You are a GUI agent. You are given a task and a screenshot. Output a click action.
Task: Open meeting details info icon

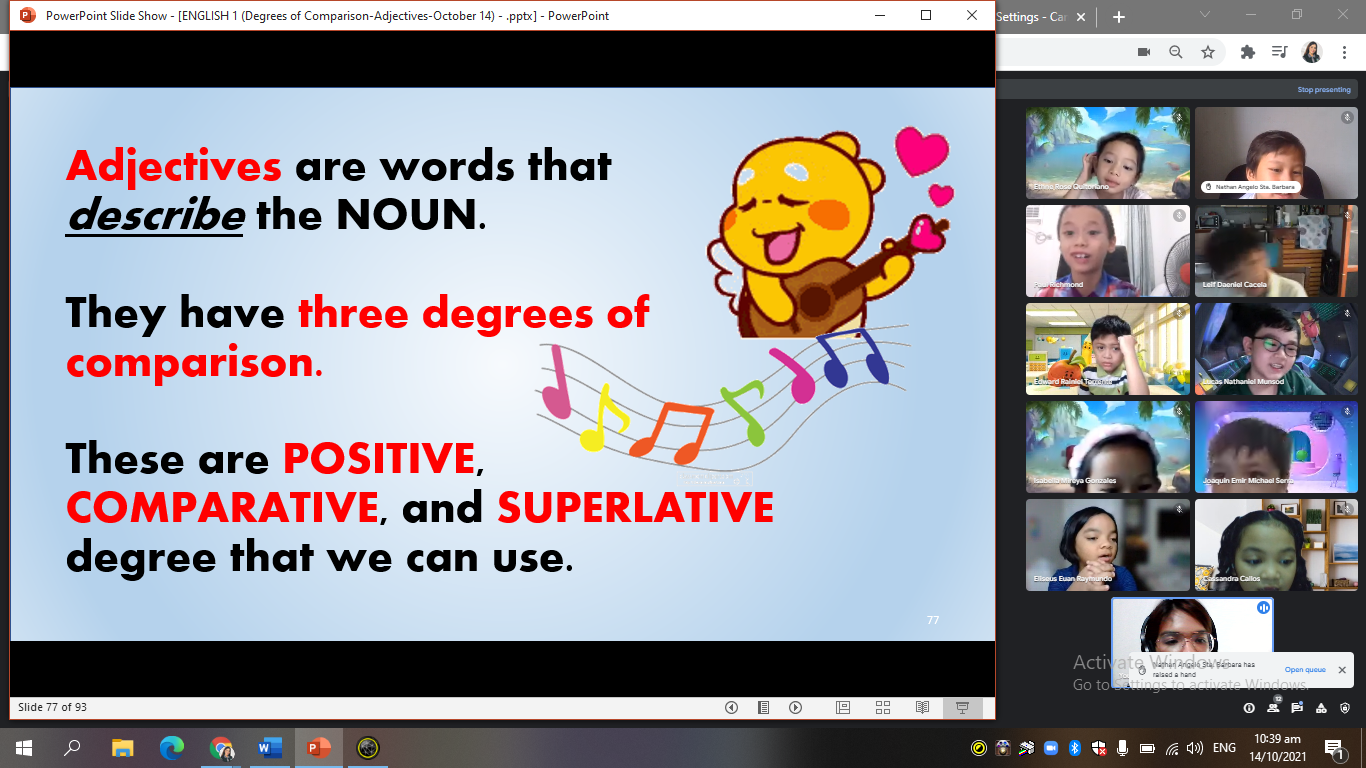(x=1249, y=707)
